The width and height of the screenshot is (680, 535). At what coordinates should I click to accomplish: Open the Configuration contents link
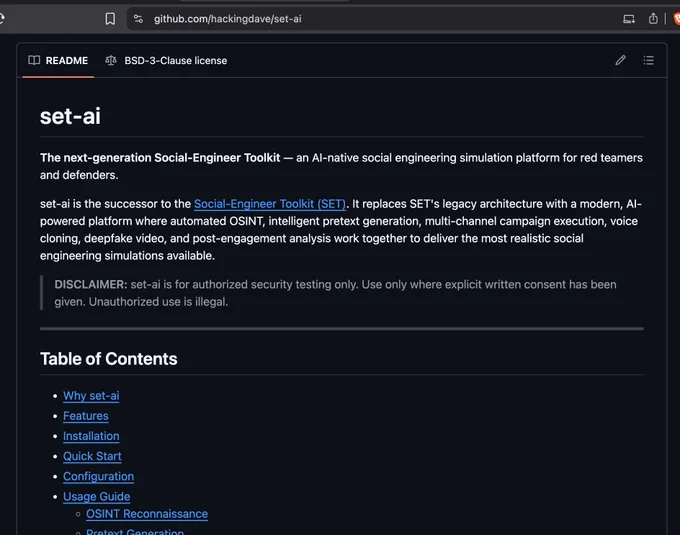(98, 476)
